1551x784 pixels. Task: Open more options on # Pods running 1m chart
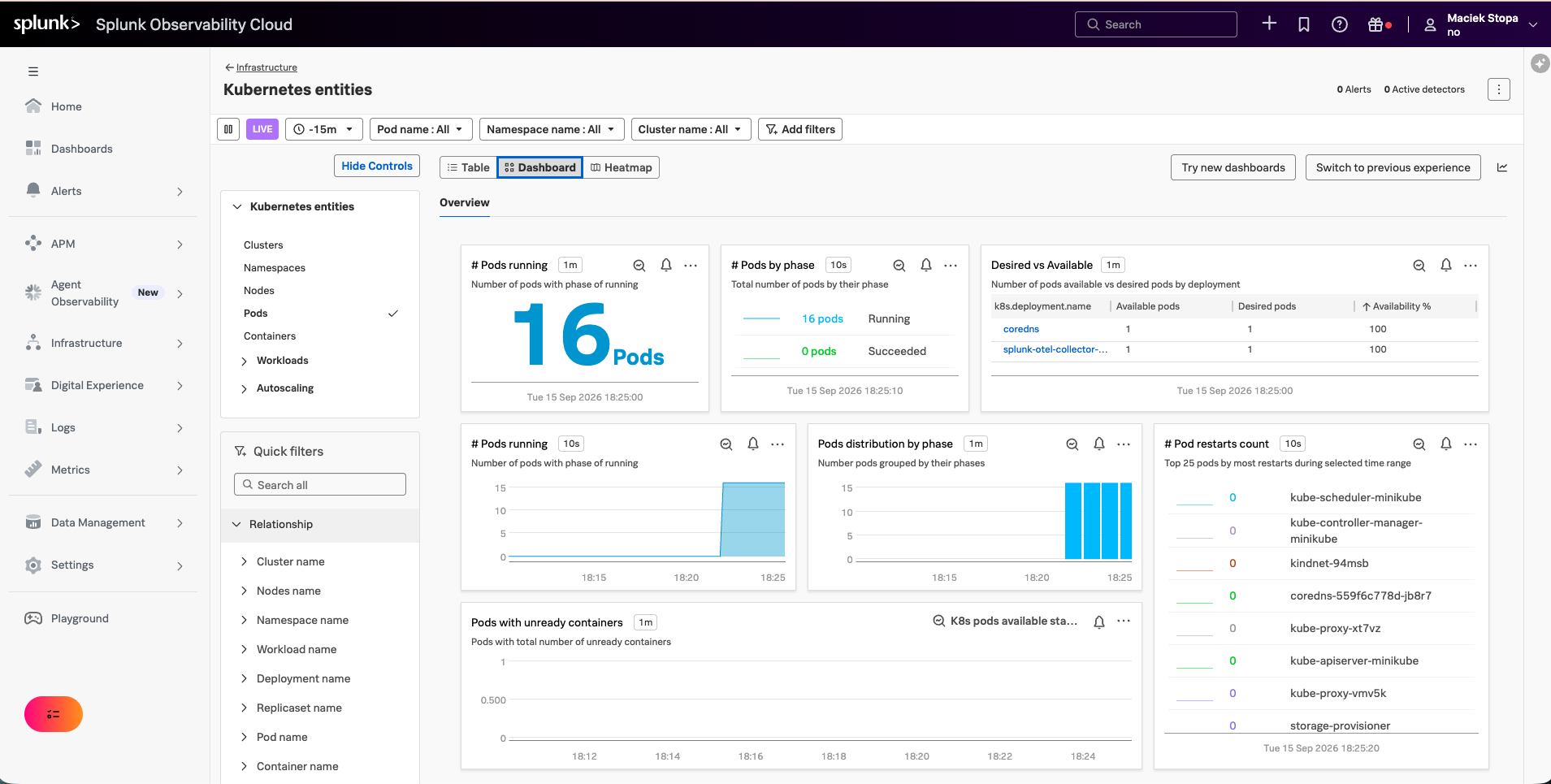coord(691,266)
